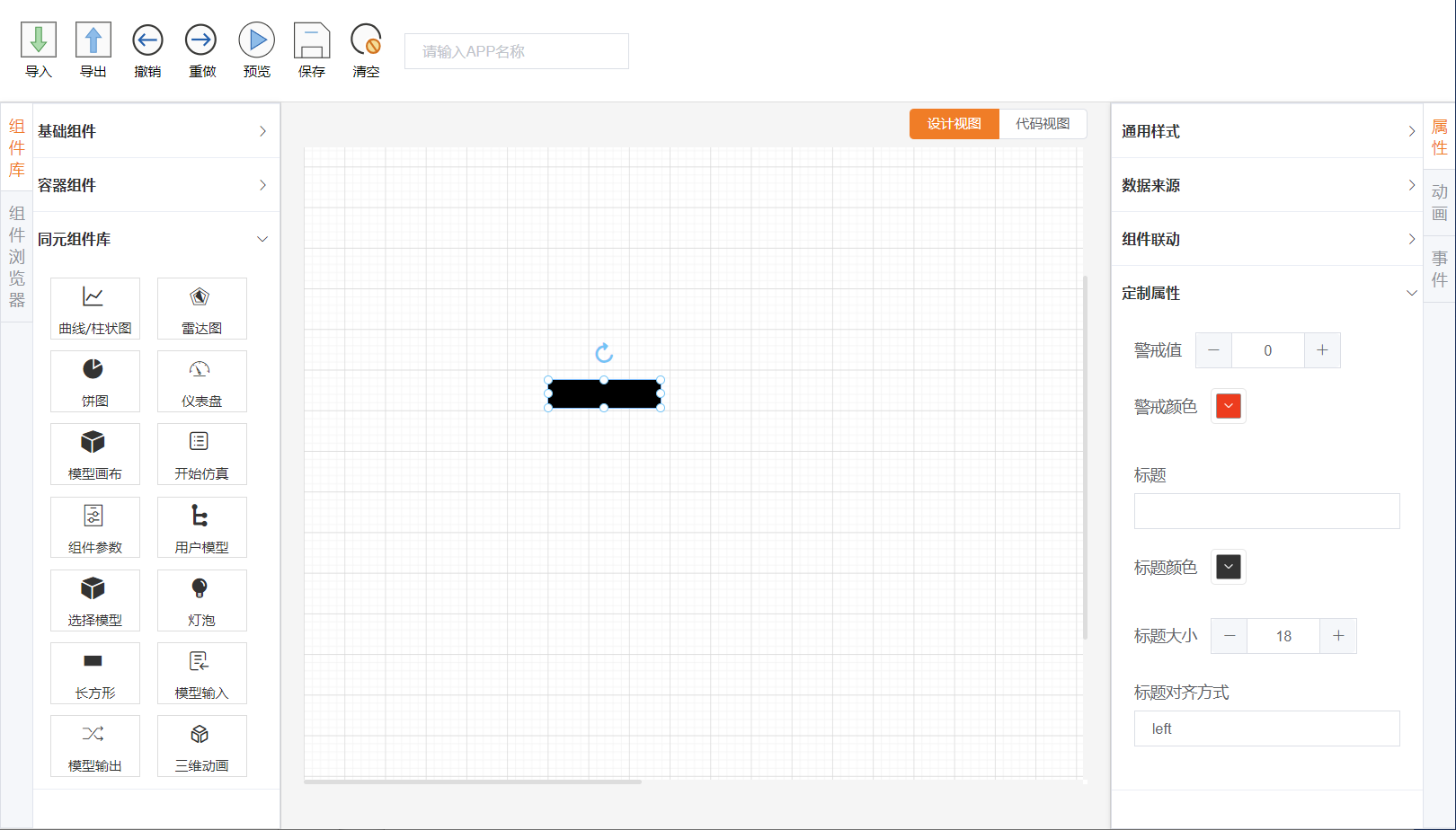
Task: Select the 三维动画 component
Action: point(202,746)
